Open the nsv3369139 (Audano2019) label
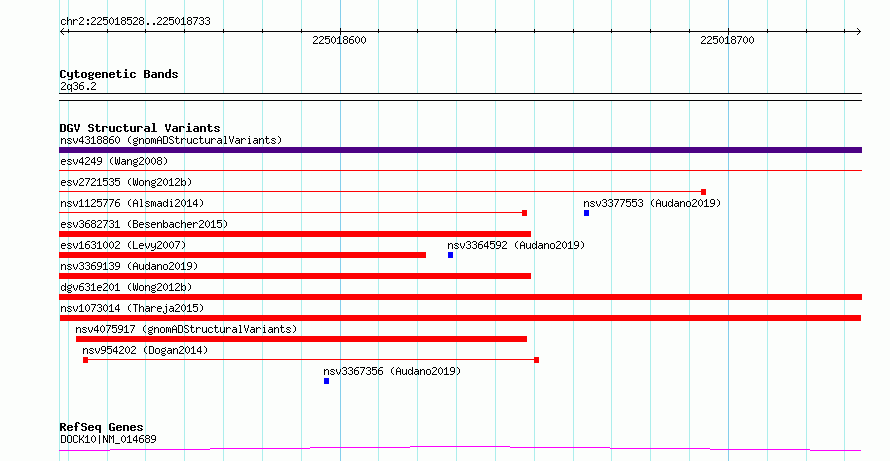Screen dimensions: 890x461 click(x=129, y=266)
